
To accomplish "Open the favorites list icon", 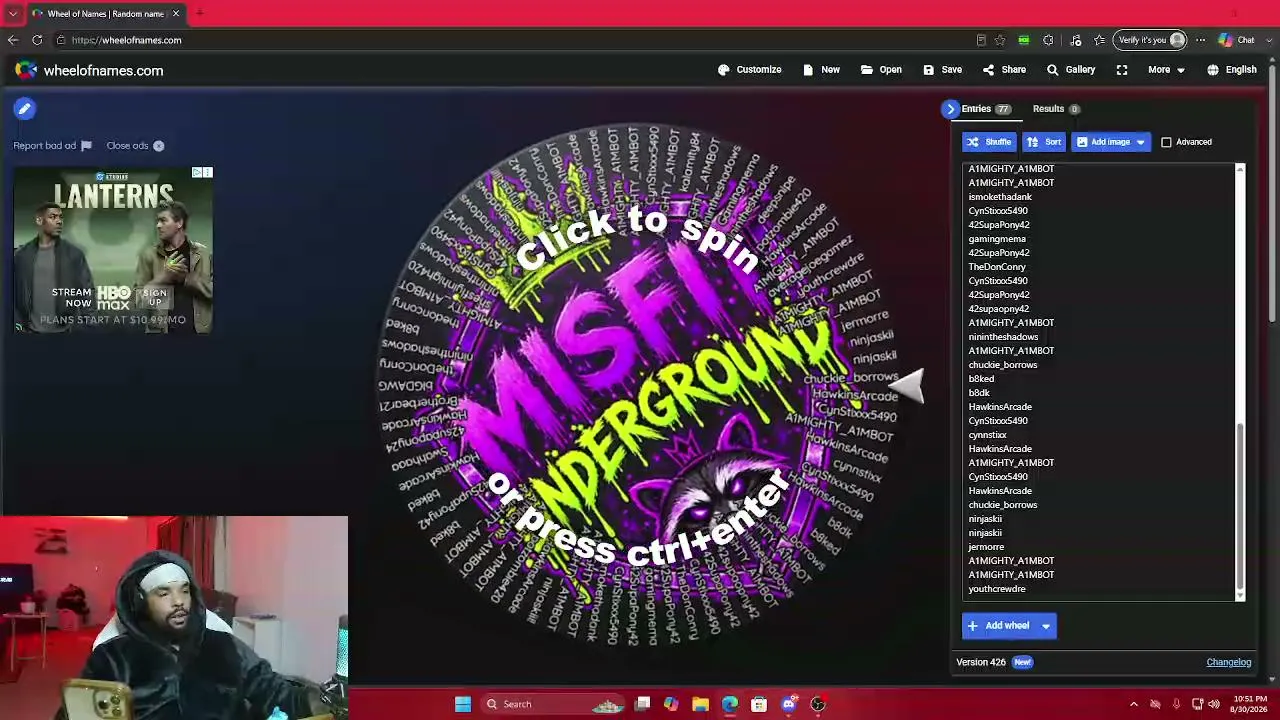I will point(1100,40).
